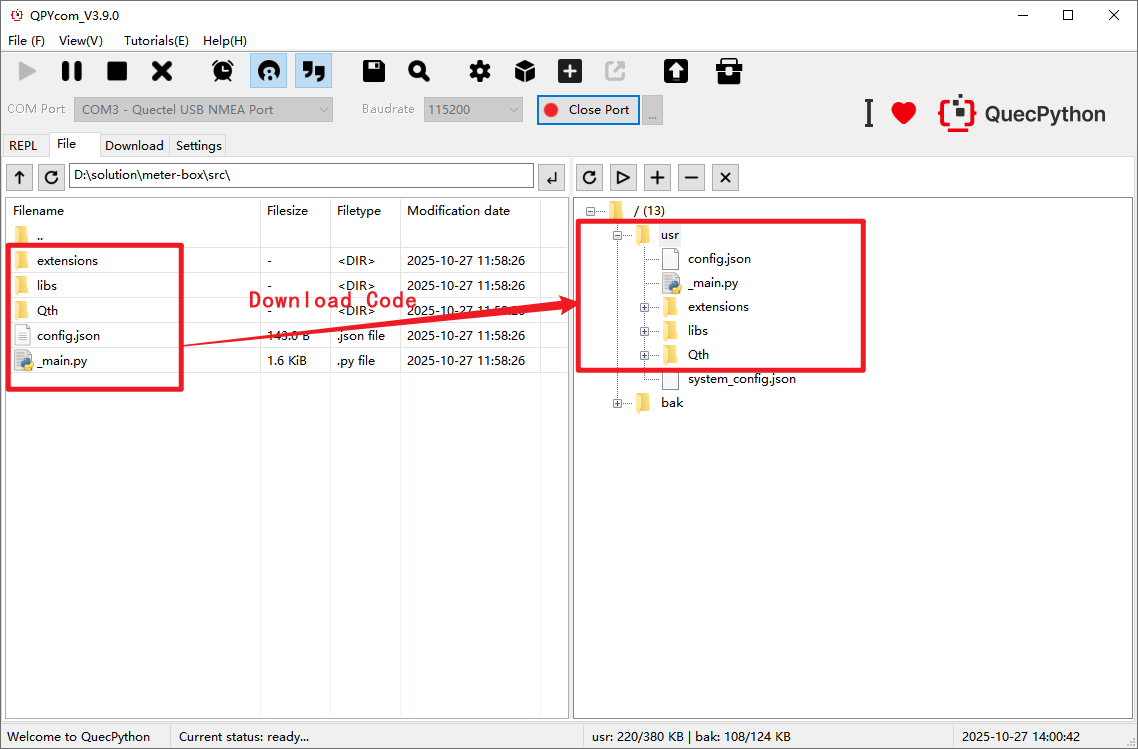Click the Close Port button
Viewport: 1138px width, 749px height.
point(588,109)
